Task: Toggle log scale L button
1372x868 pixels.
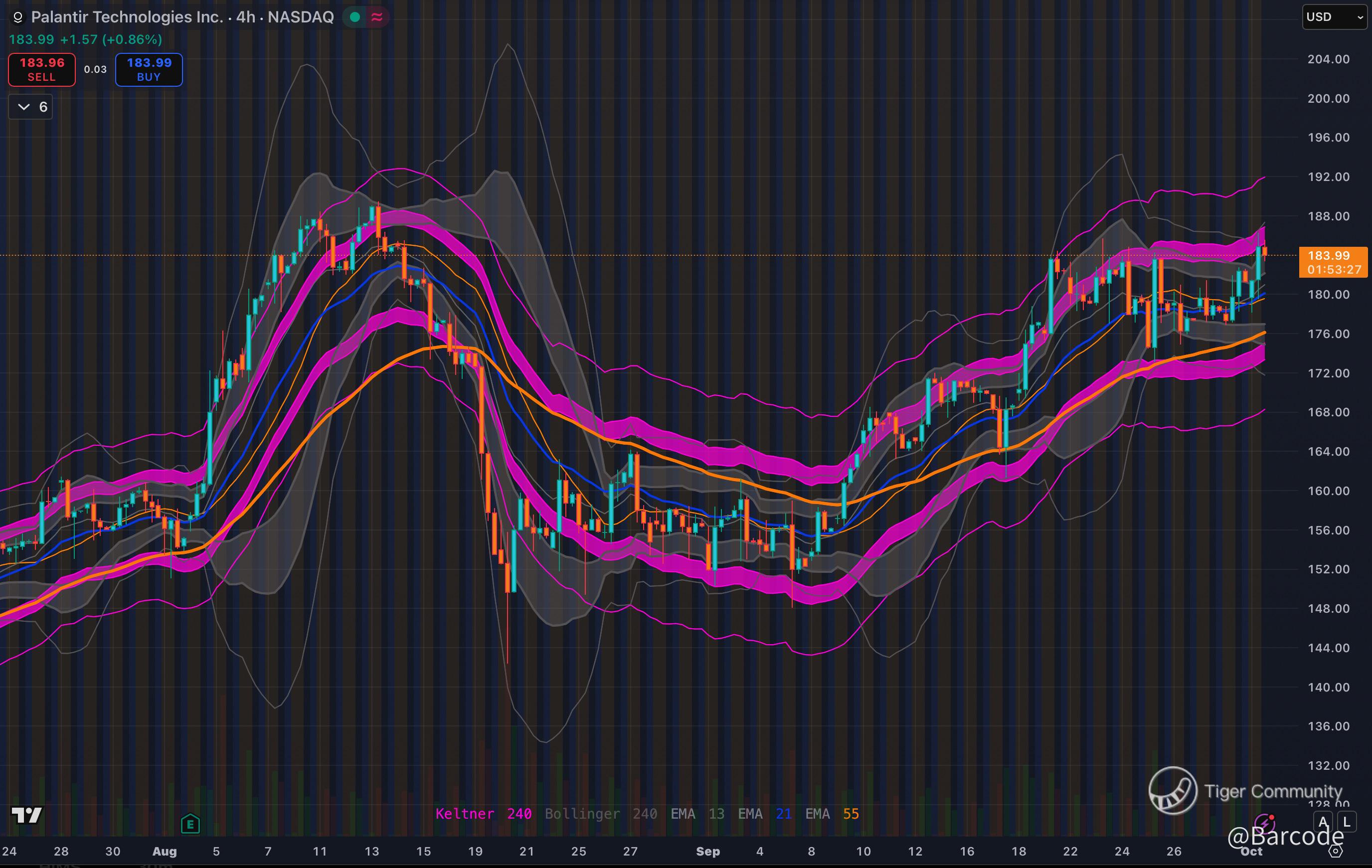Action: (x=1347, y=823)
